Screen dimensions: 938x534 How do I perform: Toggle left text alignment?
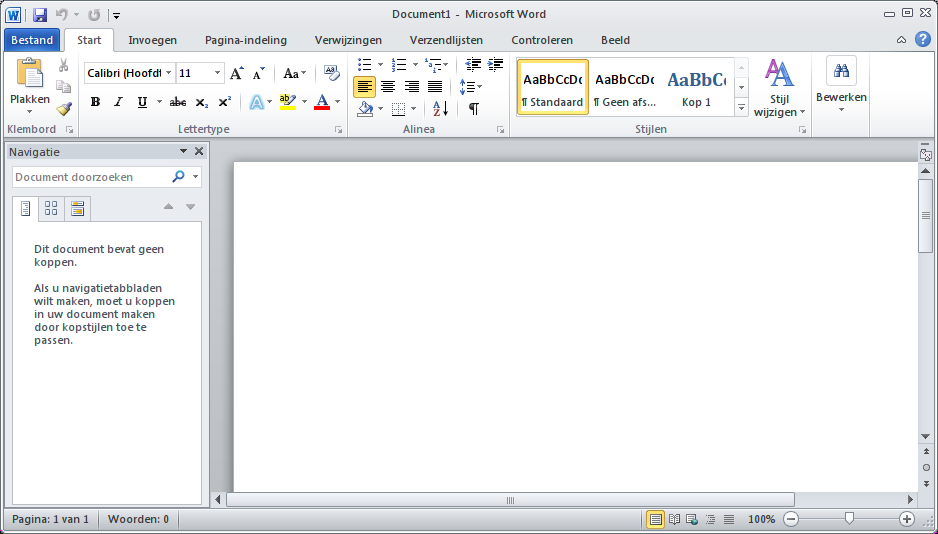pyautogui.click(x=364, y=87)
